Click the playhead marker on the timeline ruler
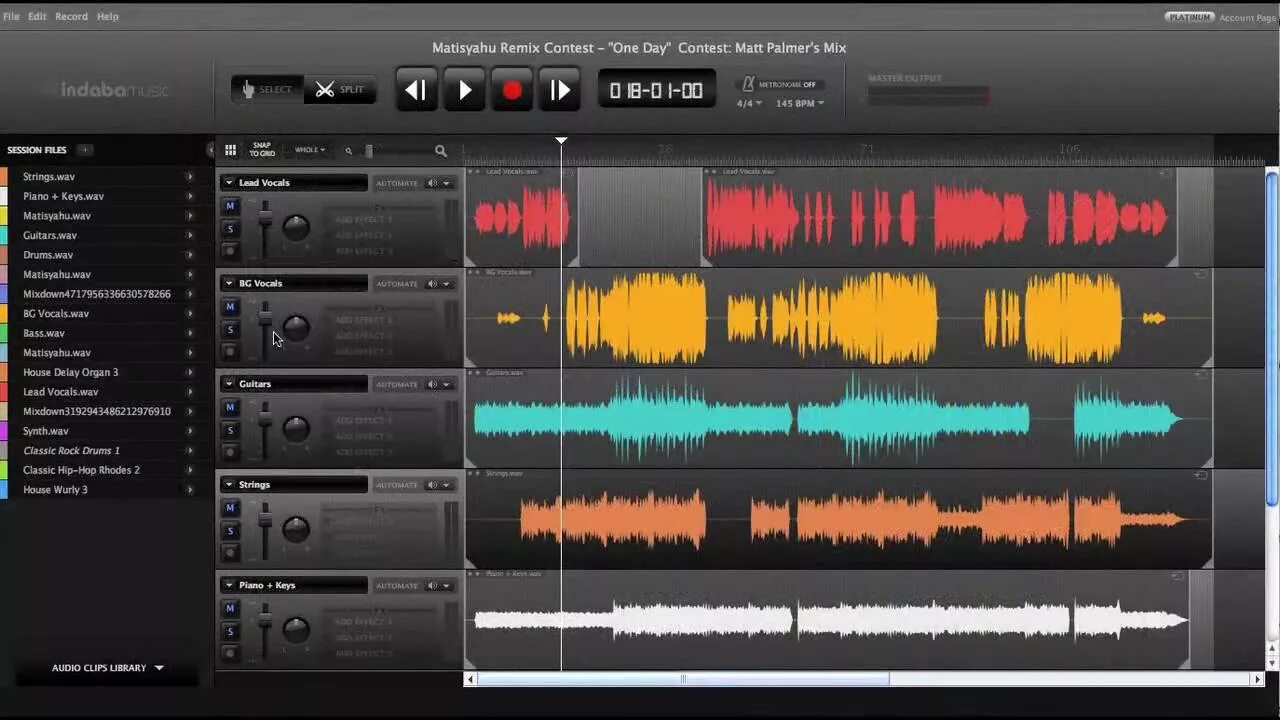Image resolution: width=1280 pixels, height=720 pixels. click(561, 141)
